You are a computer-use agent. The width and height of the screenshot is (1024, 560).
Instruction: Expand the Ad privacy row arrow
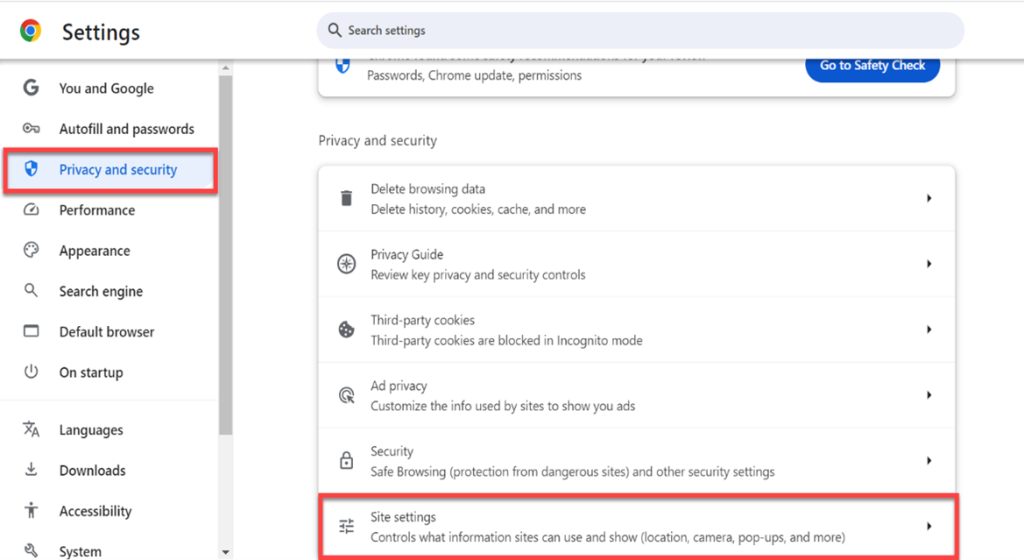pos(929,395)
